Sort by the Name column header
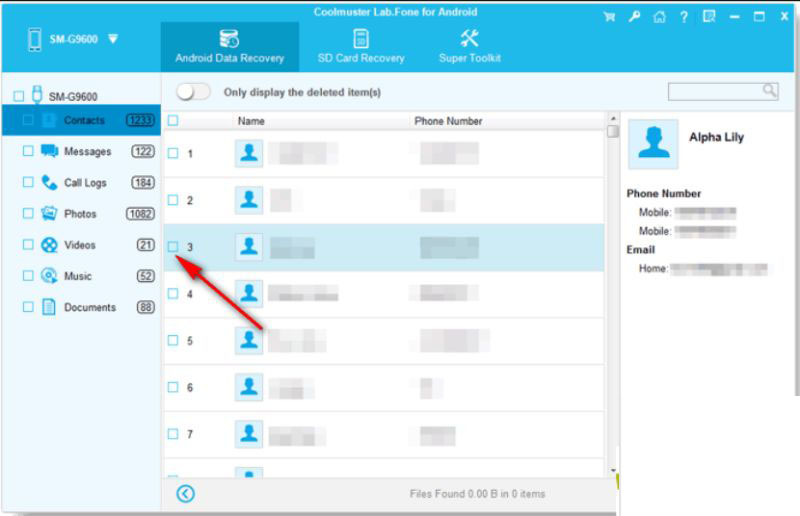This screenshot has height=516, width=800. [251, 121]
